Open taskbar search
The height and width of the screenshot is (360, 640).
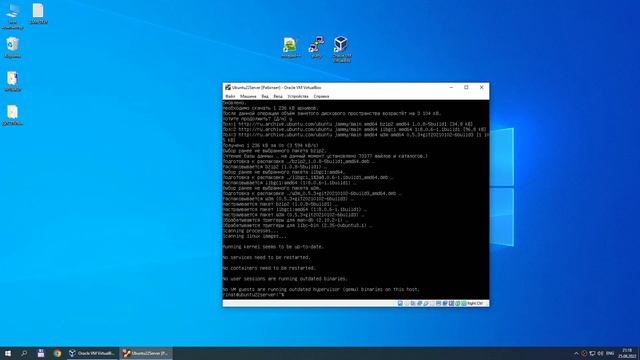coord(24,353)
